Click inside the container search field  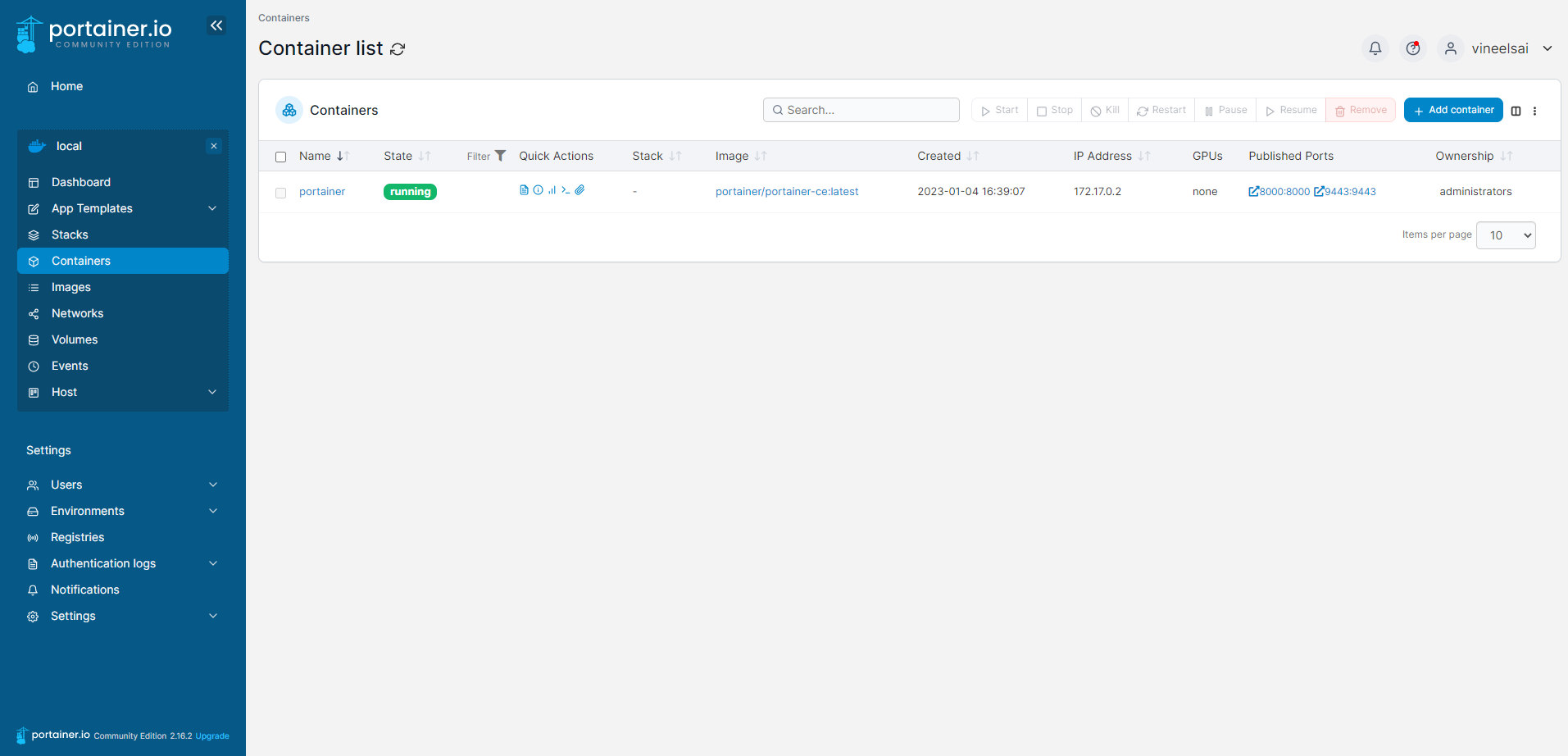point(861,110)
